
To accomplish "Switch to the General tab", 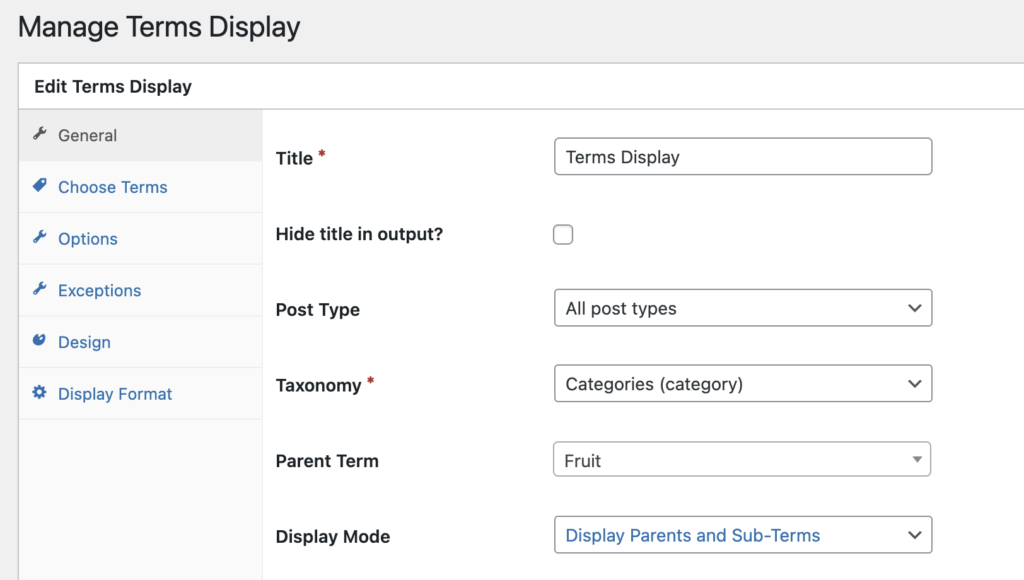I will [x=89, y=134].
